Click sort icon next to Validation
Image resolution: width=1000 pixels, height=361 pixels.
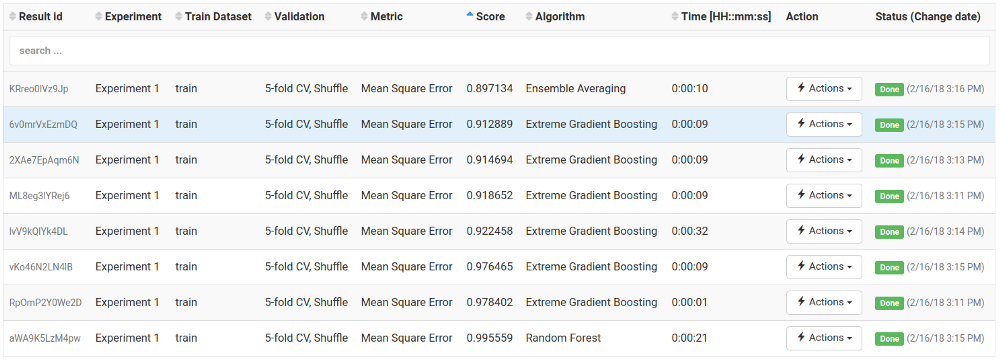(x=268, y=17)
